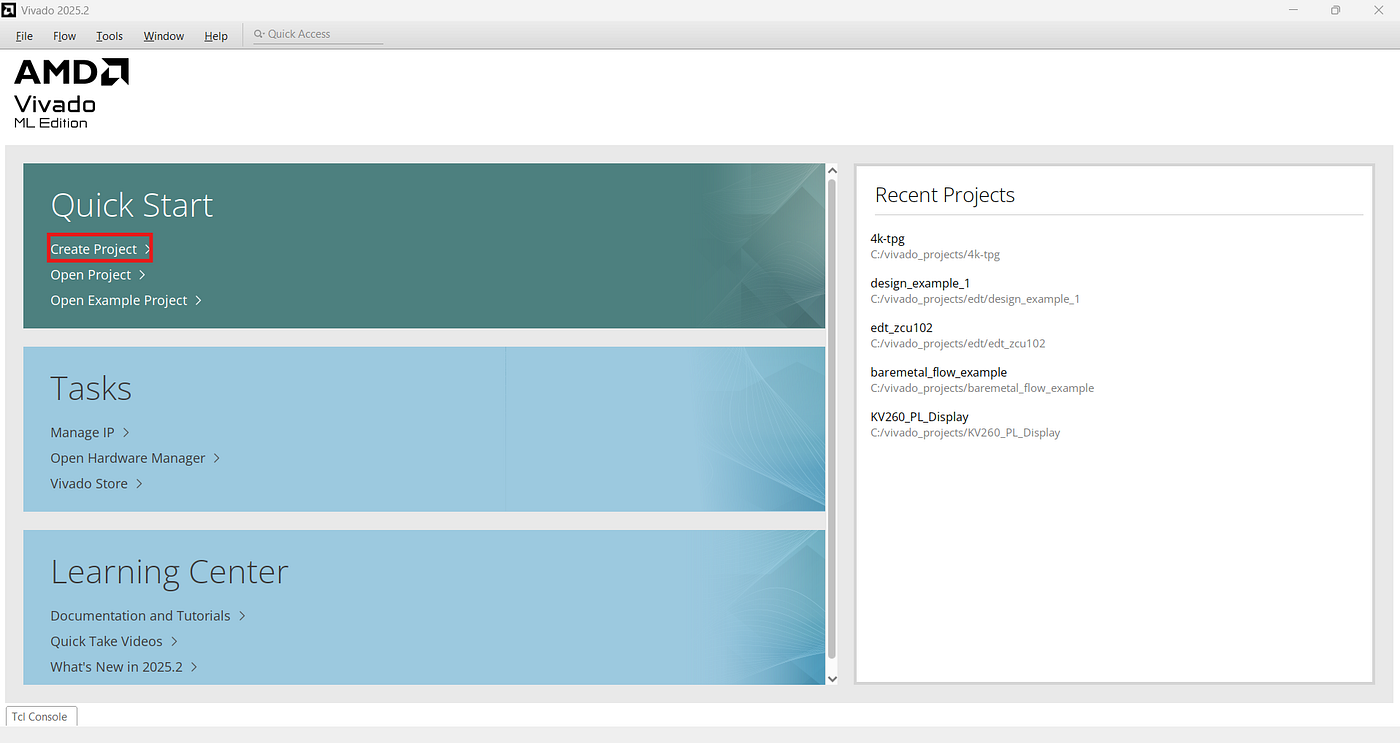1400x743 pixels.
Task: Open recent project design_example_1
Action: coord(920,283)
